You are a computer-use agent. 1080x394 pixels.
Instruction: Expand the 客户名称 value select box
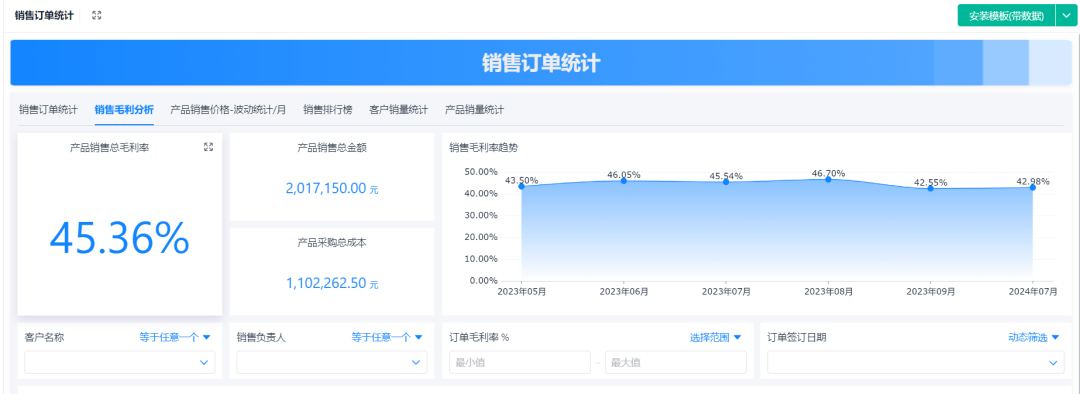120,362
